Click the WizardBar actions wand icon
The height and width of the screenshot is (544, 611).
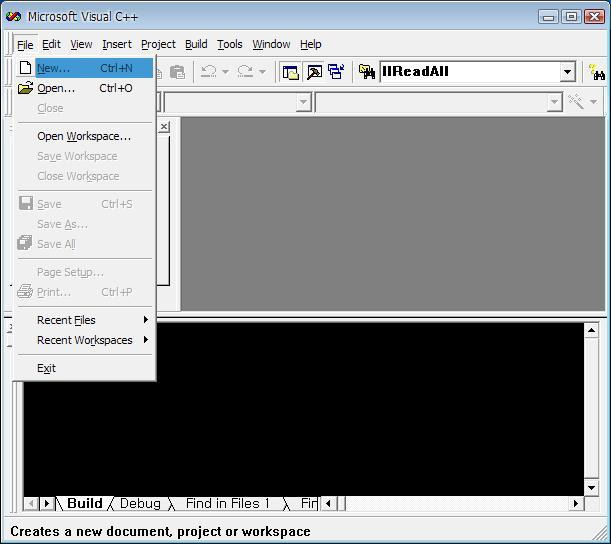click(x=576, y=101)
